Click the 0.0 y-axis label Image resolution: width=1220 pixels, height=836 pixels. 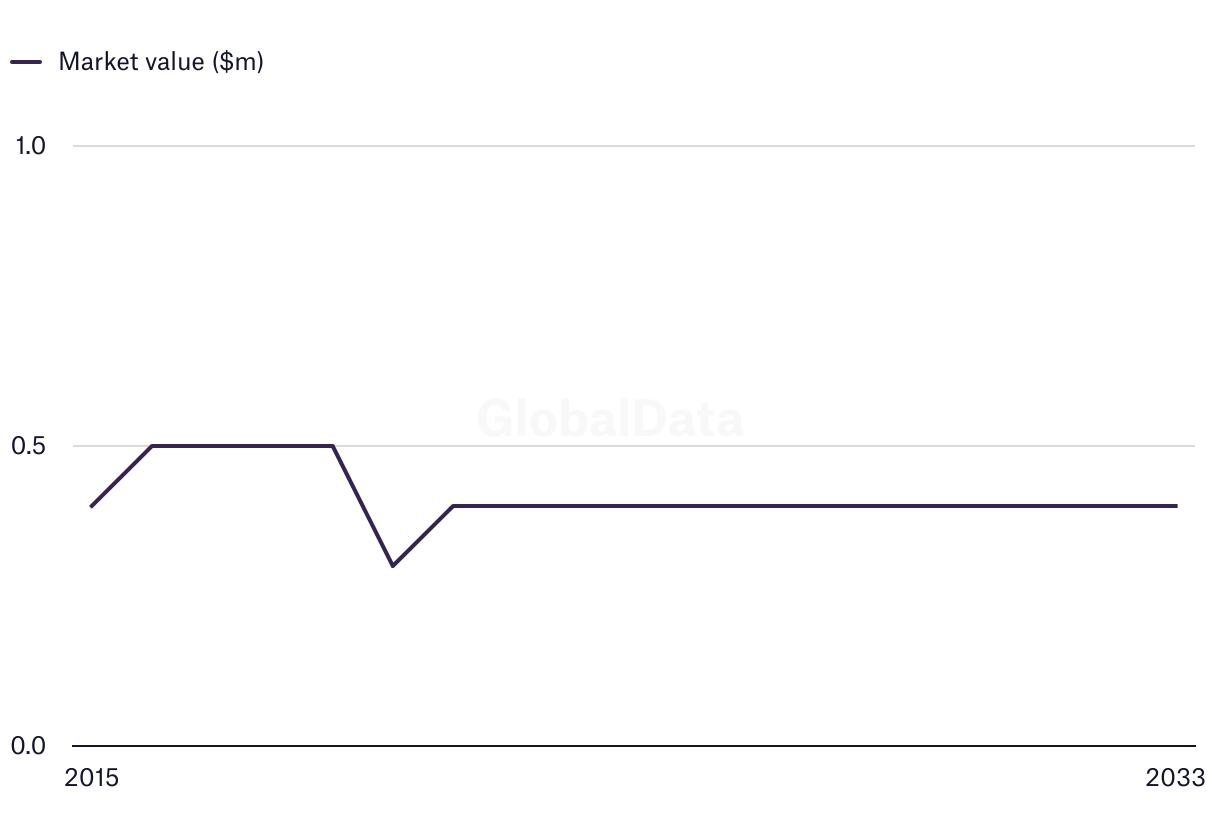30,746
